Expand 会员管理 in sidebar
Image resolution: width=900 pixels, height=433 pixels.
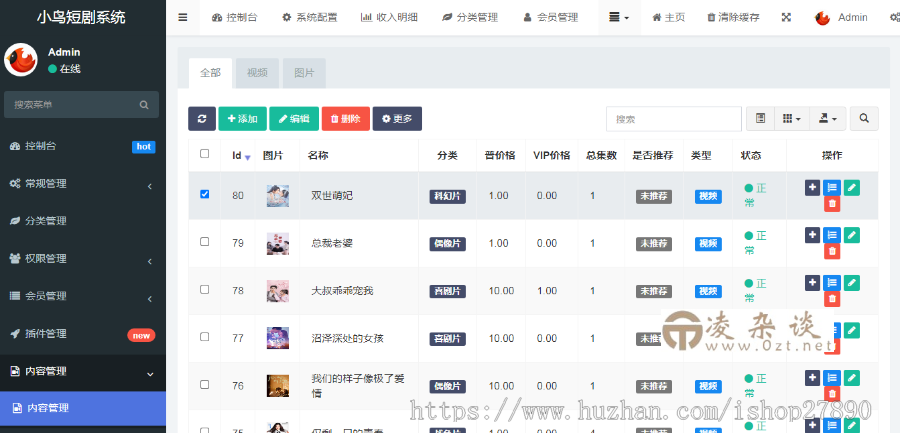click(83, 296)
